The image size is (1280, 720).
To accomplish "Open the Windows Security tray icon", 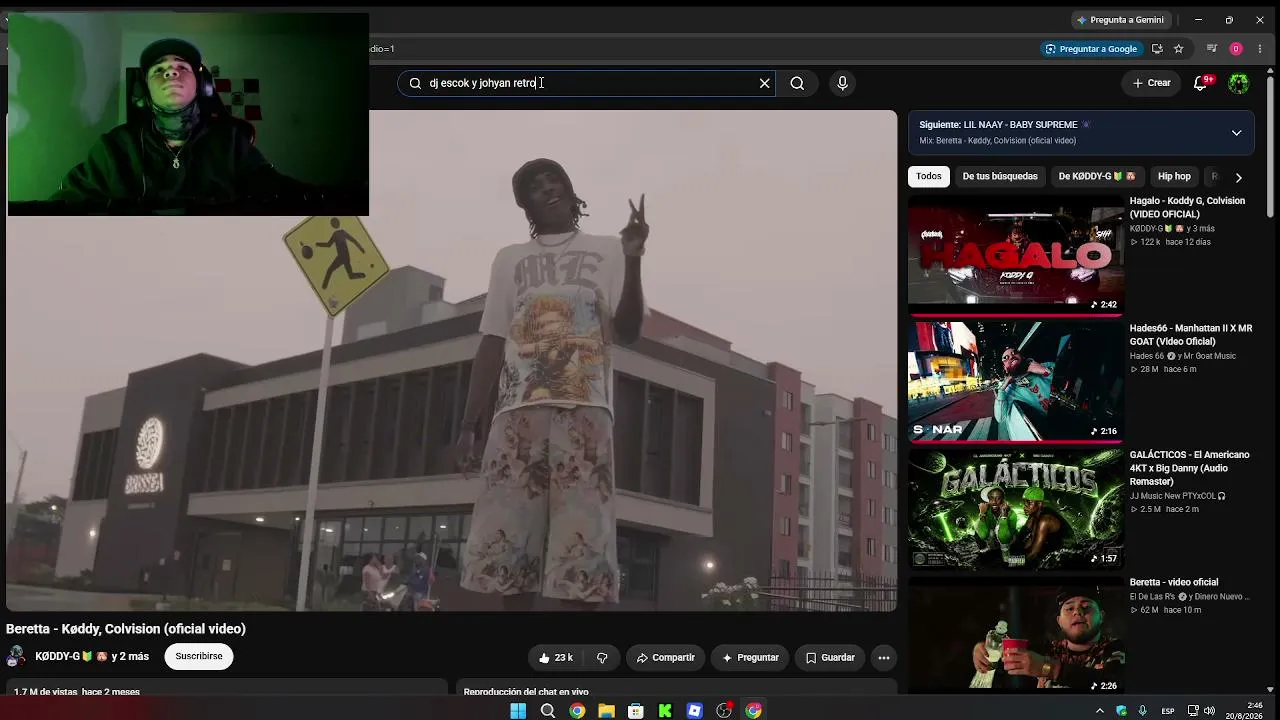I will [1121, 711].
